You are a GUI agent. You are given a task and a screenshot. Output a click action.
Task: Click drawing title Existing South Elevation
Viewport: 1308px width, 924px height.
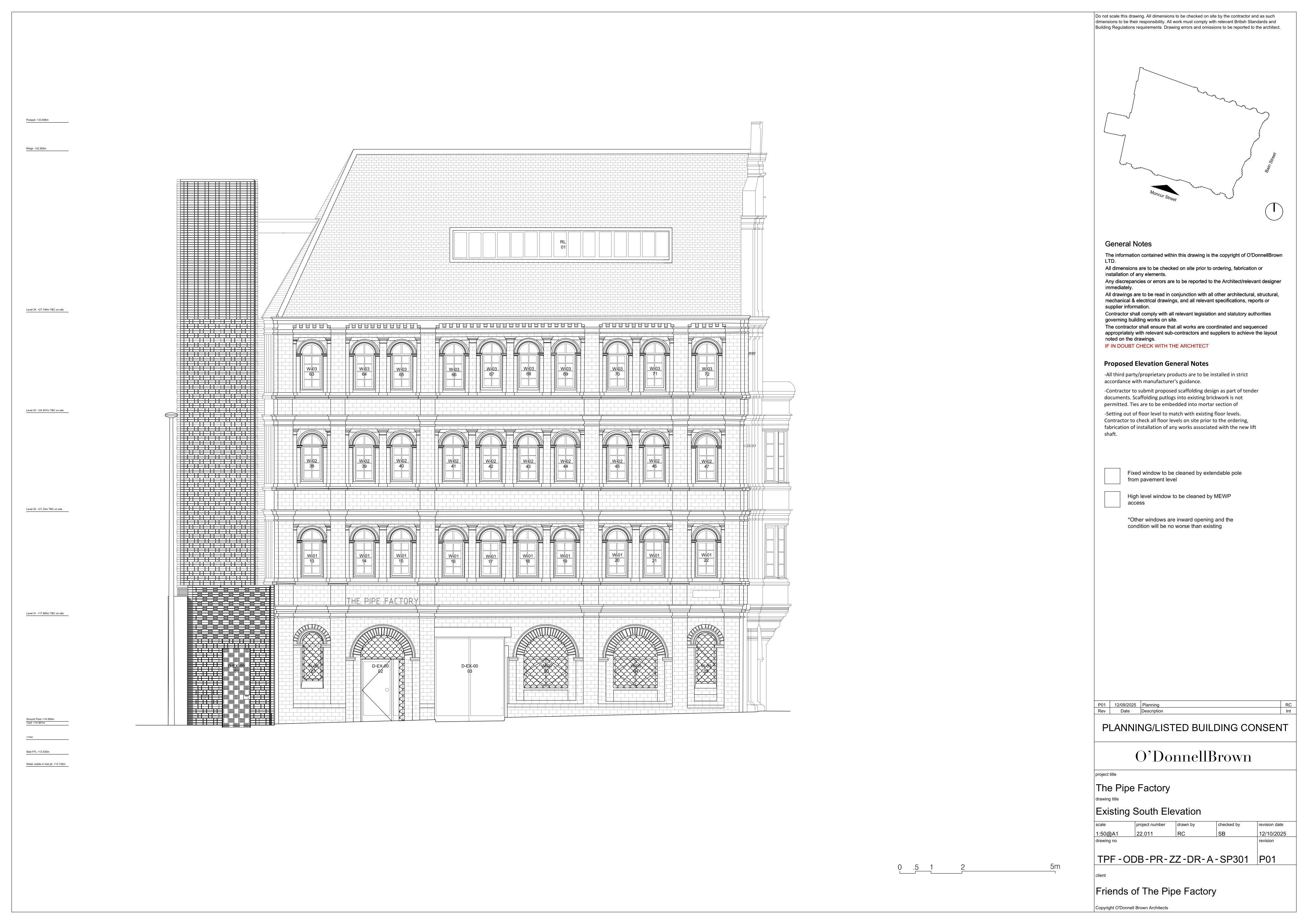point(1148,811)
